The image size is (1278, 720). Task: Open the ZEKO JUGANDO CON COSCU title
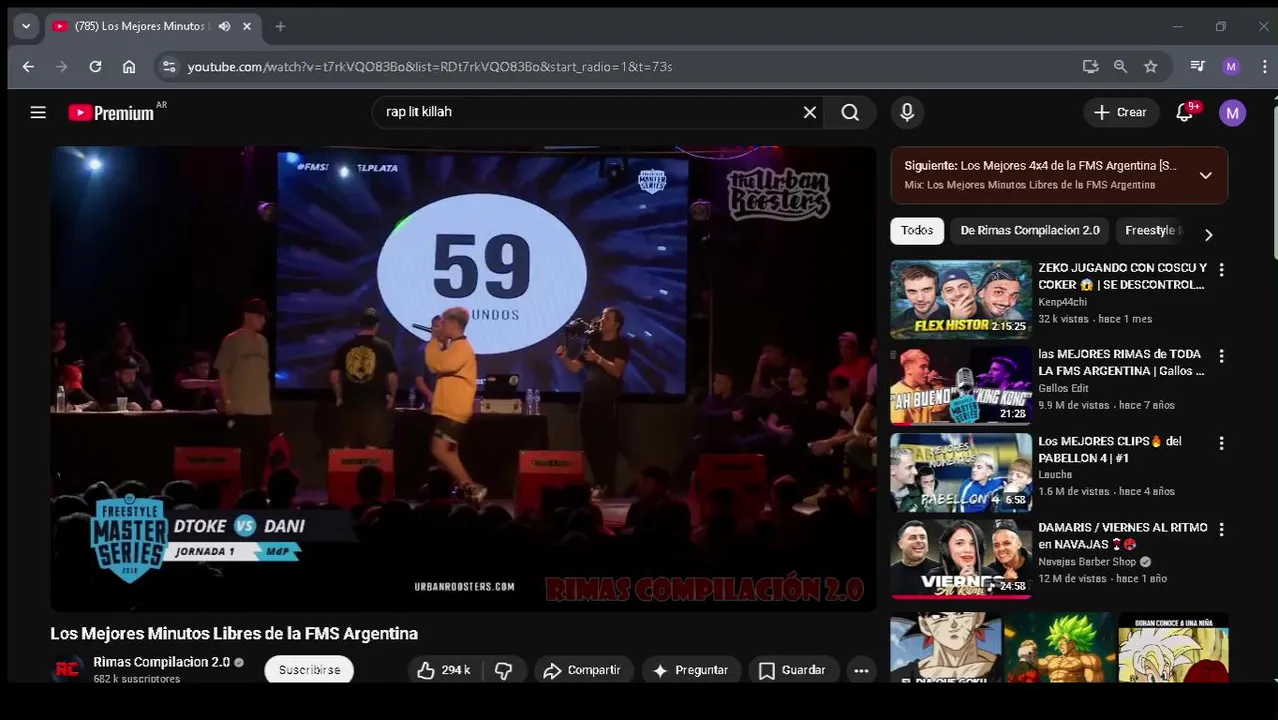1122,276
